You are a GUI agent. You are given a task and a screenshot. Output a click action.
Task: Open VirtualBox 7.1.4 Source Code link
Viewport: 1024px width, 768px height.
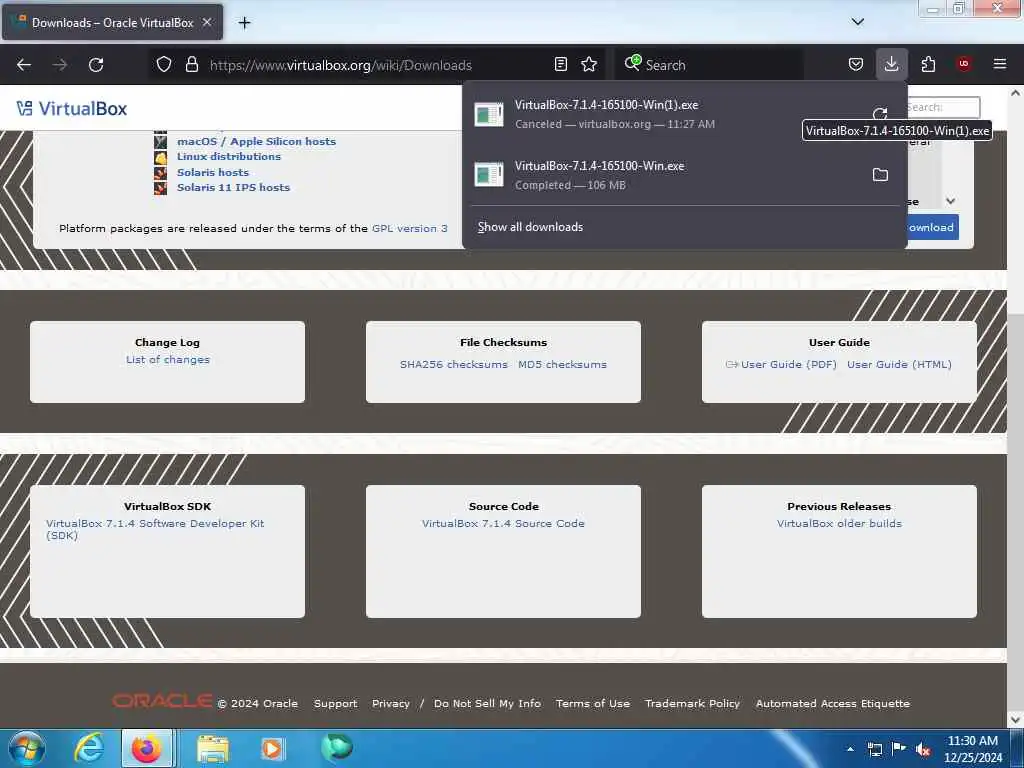(x=503, y=523)
